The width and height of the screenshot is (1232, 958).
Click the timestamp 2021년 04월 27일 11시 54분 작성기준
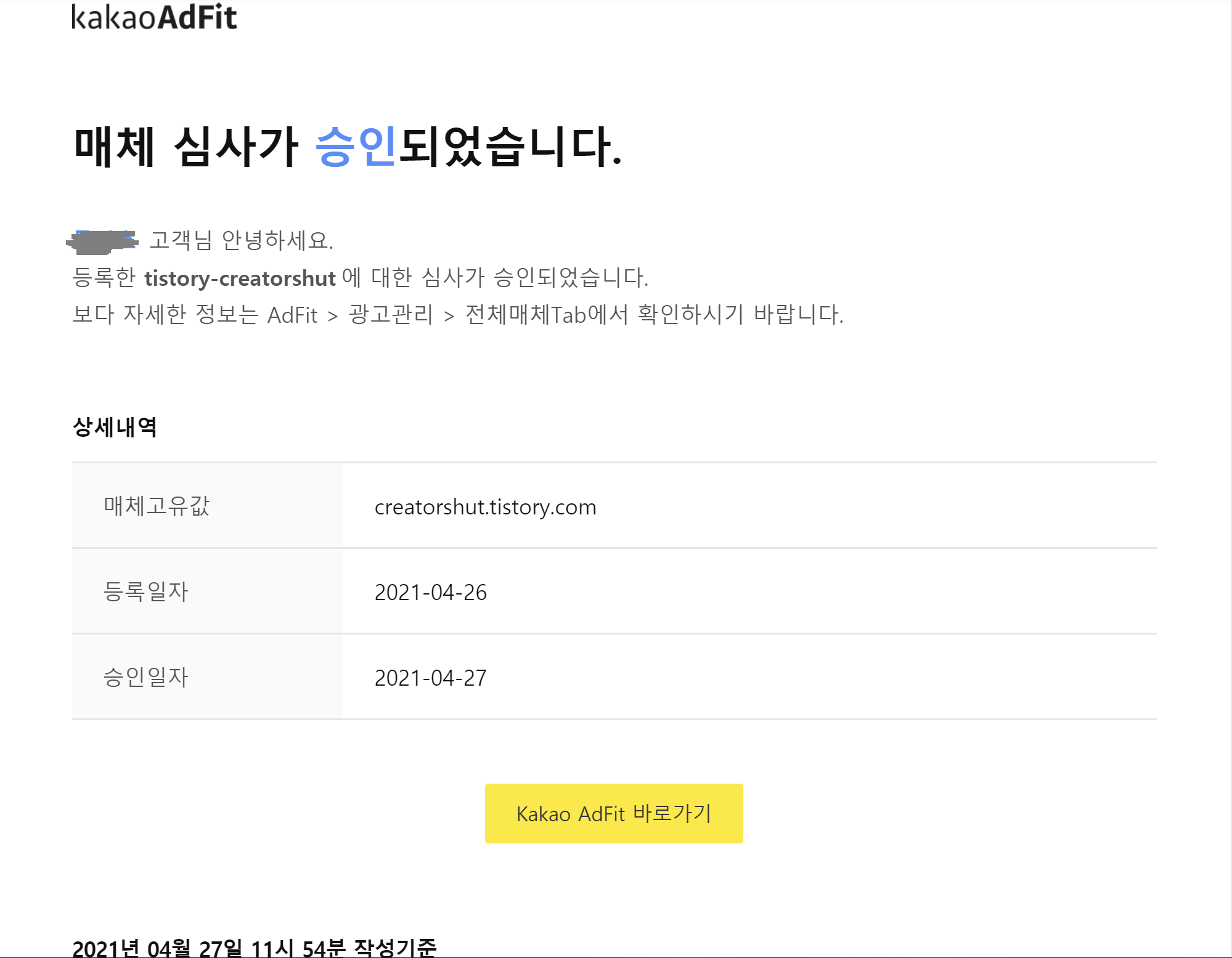(x=255, y=948)
